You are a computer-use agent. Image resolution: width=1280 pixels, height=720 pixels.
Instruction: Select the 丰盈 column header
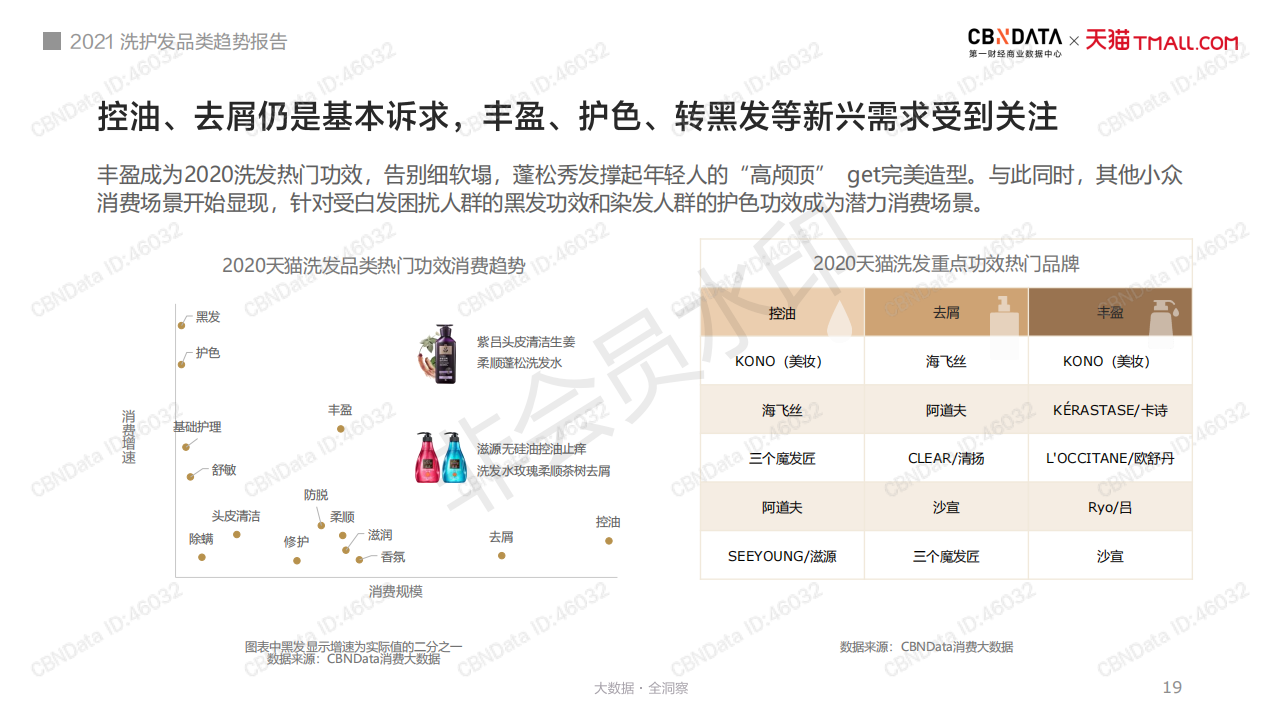point(1110,313)
